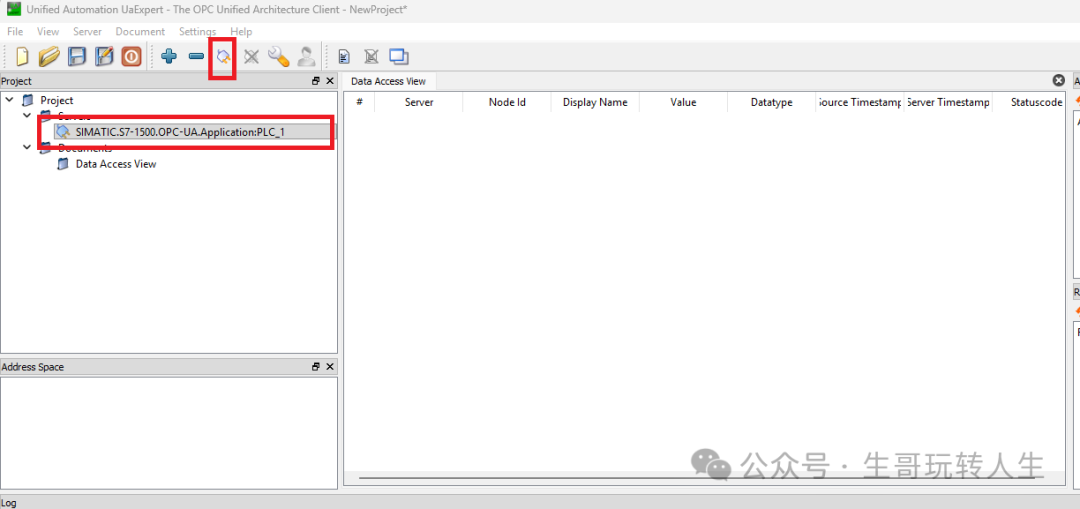Click the Log panel title
The image size is (1080, 509).
[8, 503]
